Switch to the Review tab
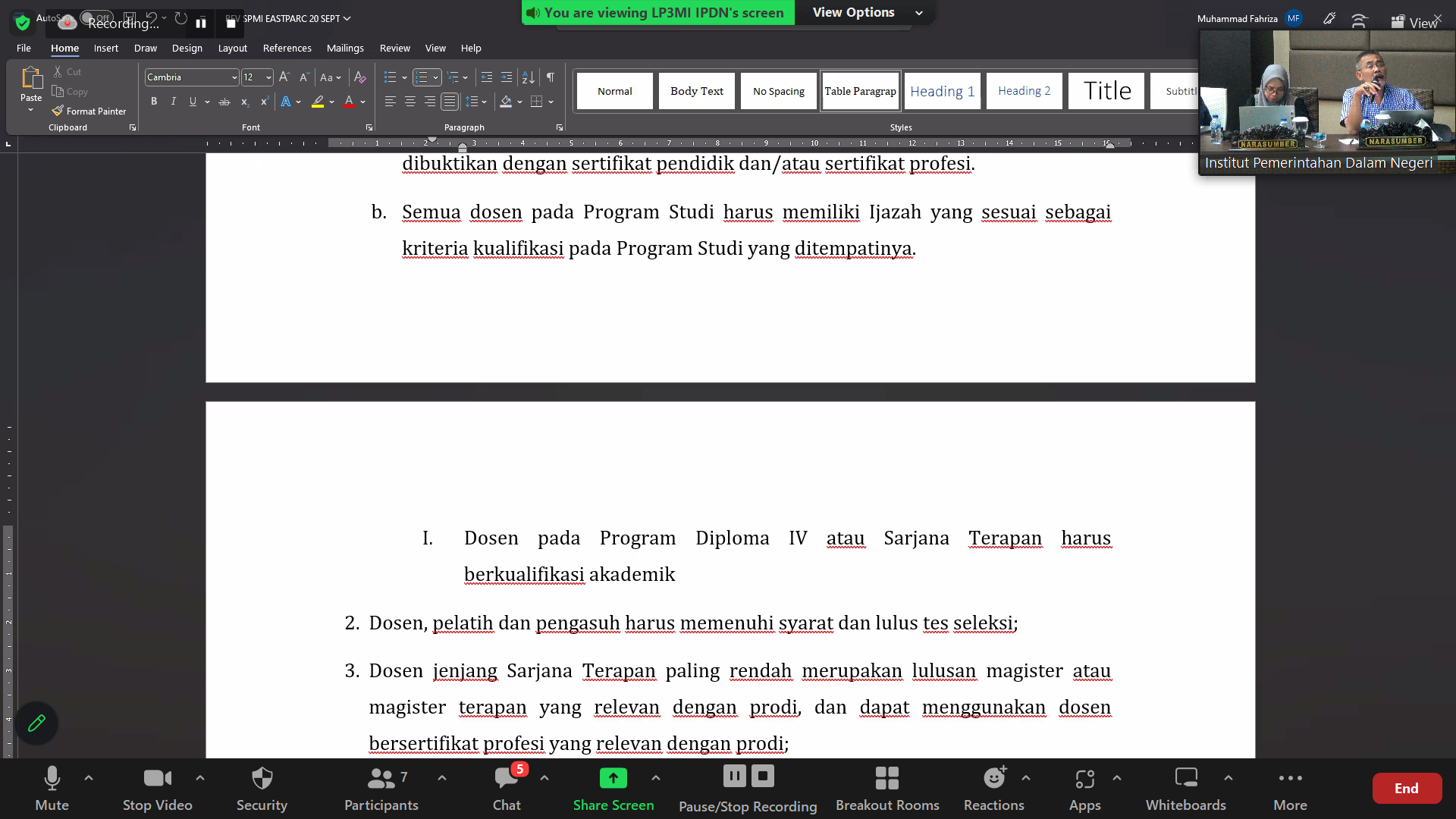This screenshot has height=819, width=1456. pos(395,48)
